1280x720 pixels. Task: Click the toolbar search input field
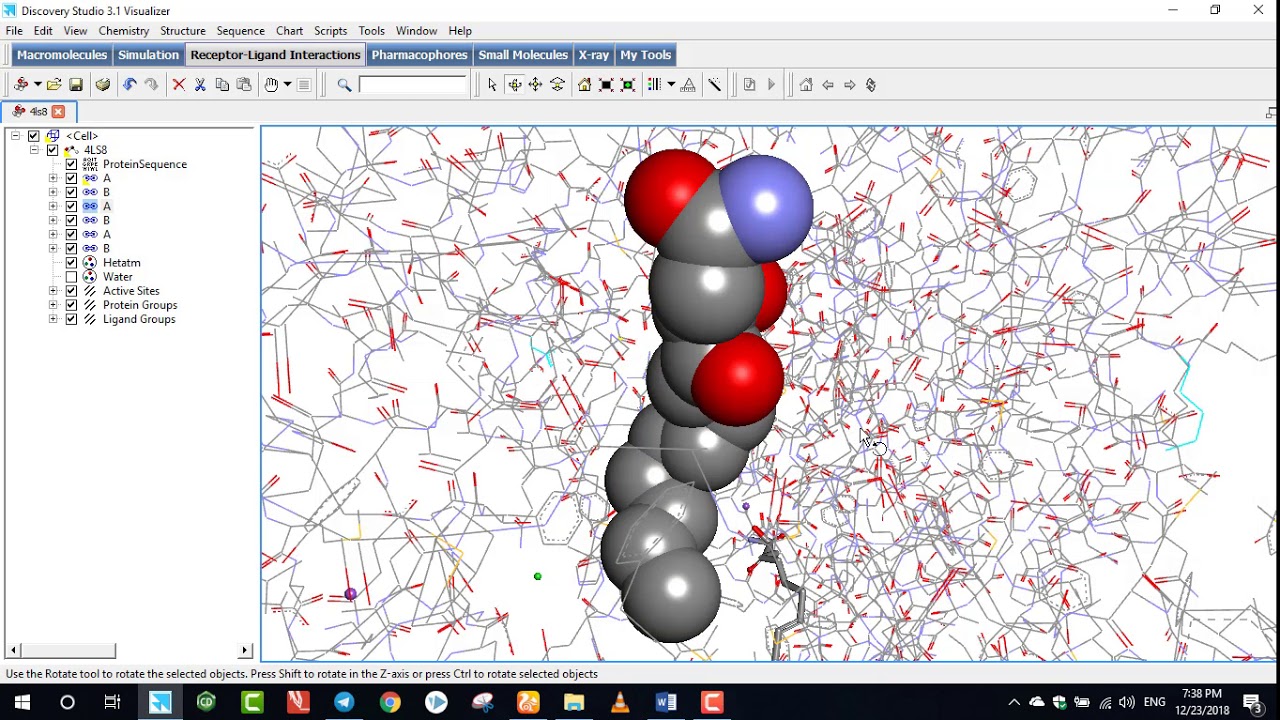[413, 85]
